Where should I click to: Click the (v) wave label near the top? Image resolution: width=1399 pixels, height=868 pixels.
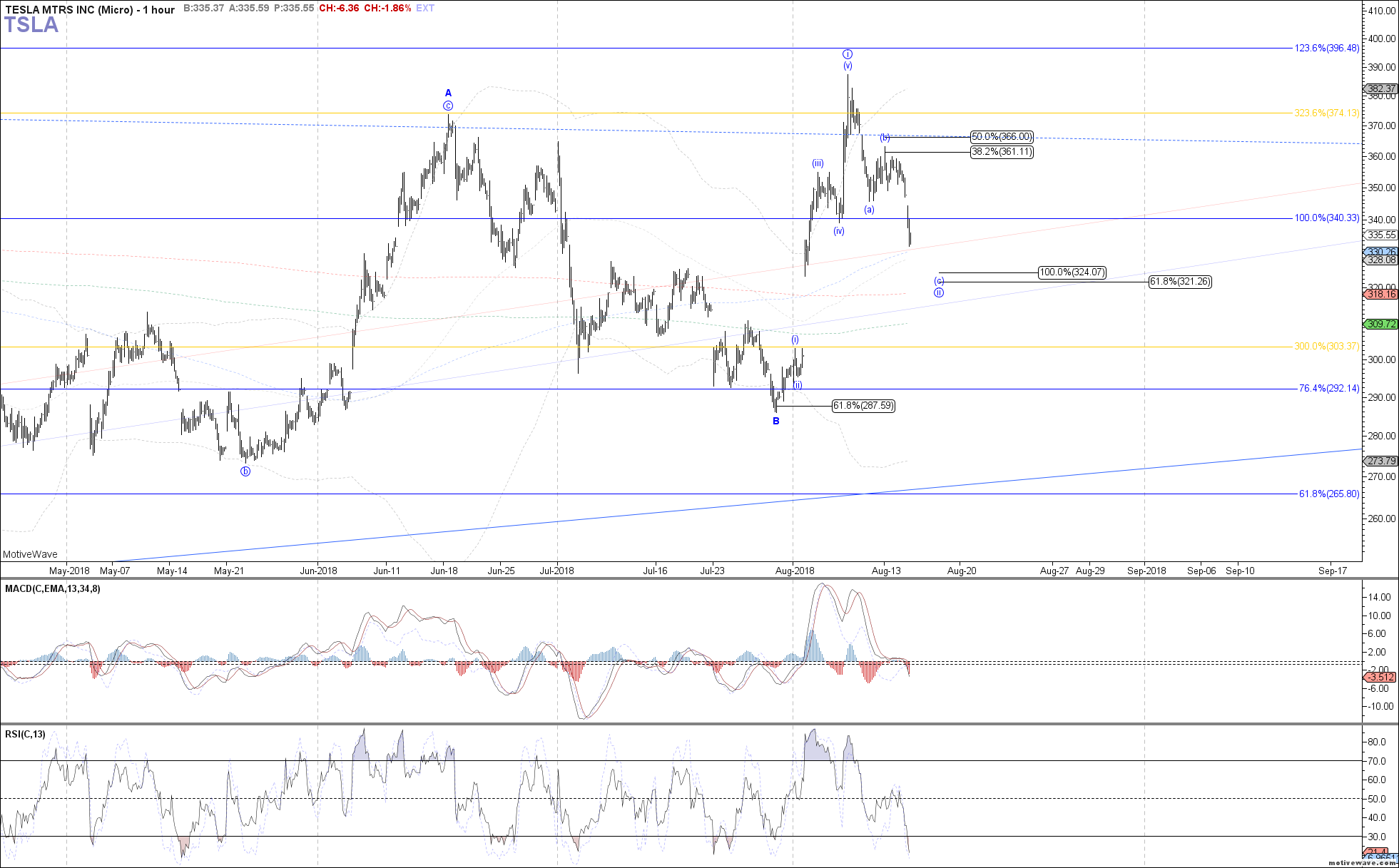(x=848, y=66)
